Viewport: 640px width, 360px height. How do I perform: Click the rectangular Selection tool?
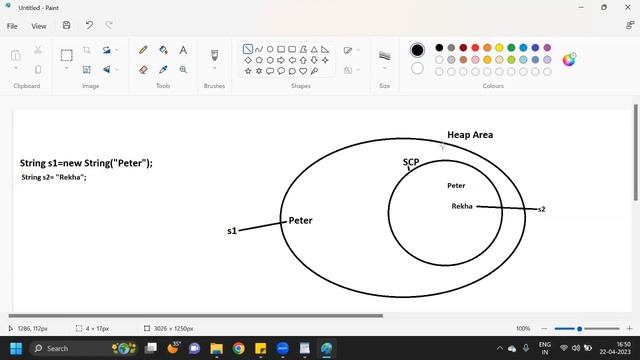[x=67, y=55]
